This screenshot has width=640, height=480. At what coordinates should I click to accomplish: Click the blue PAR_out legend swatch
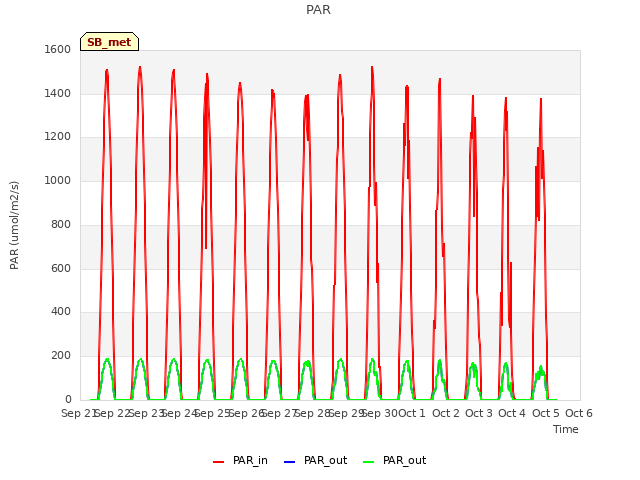[289, 462]
